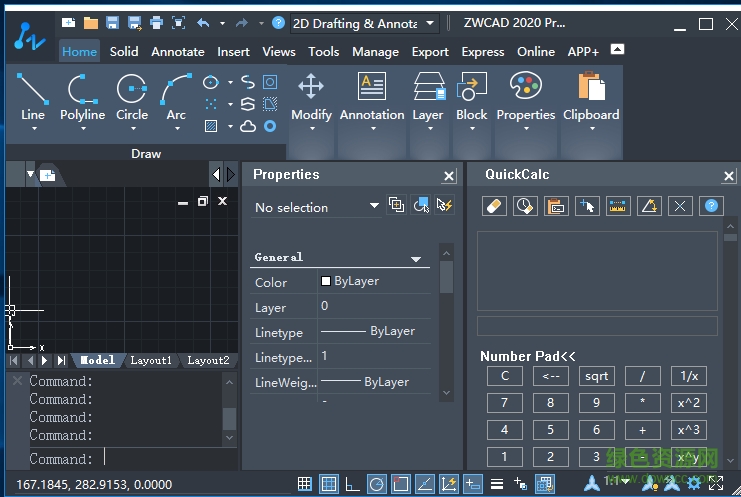
Task: Open the QuickCalc history clock icon
Action: [525, 206]
